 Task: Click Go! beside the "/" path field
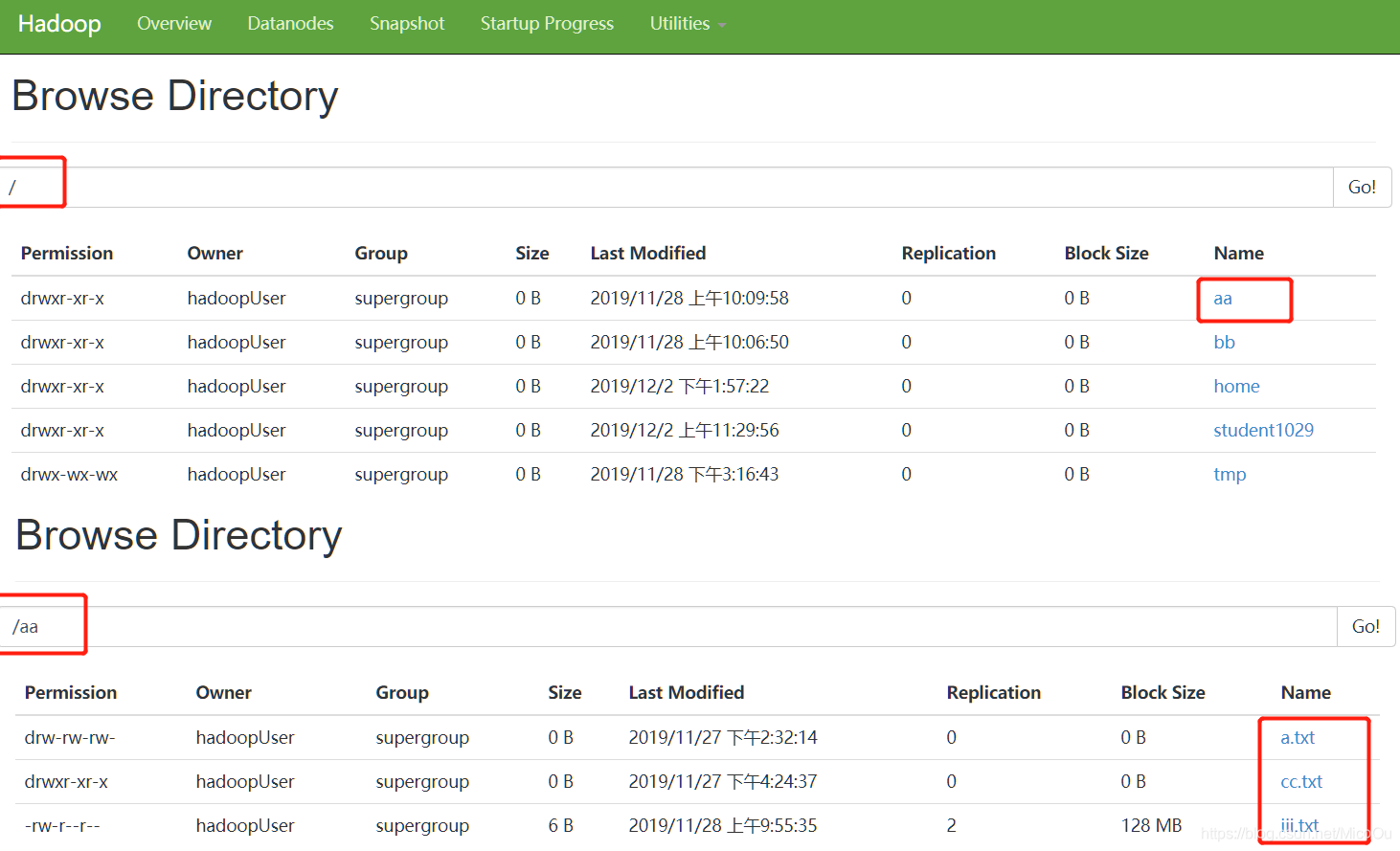click(1362, 187)
